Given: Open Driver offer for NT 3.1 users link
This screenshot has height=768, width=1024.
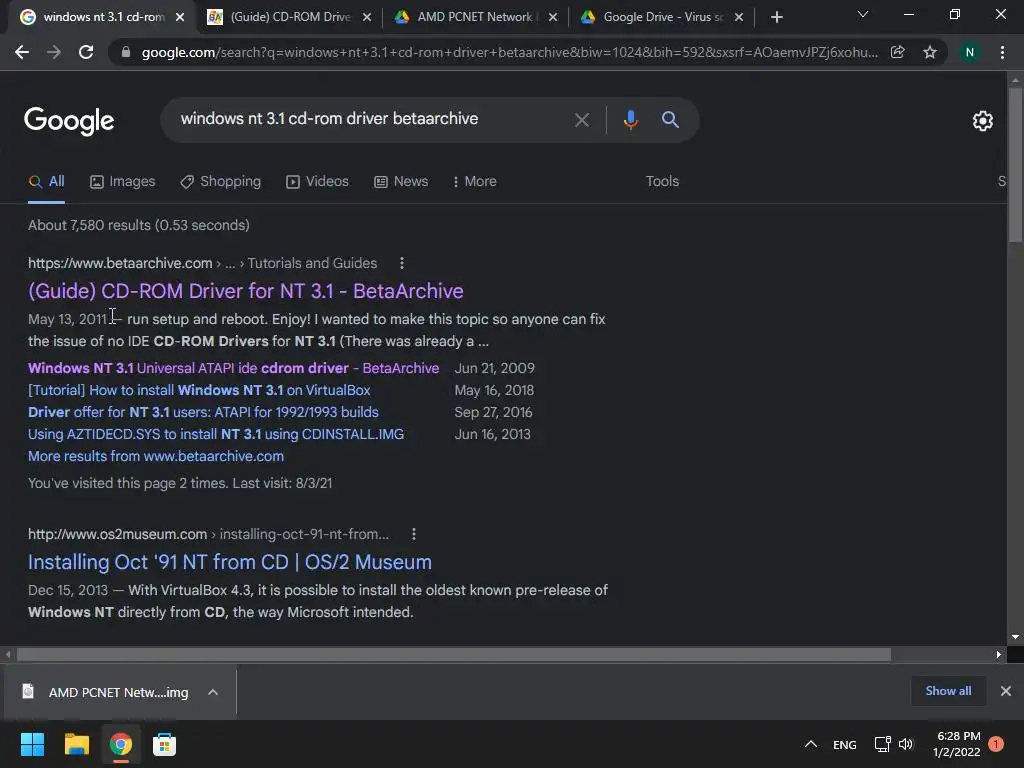Looking at the screenshot, I should [x=203, y=412].
